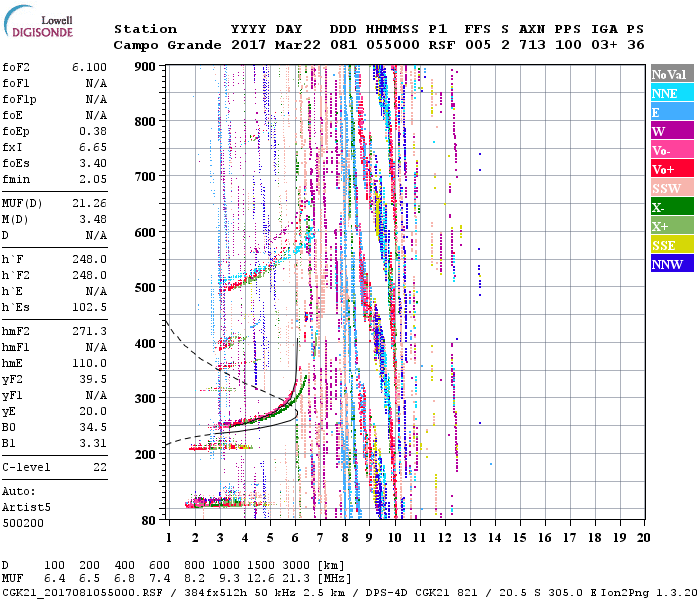700x600 pixels.
Task: Click the 500 km height axis label
Action: [x=145, y=287]
